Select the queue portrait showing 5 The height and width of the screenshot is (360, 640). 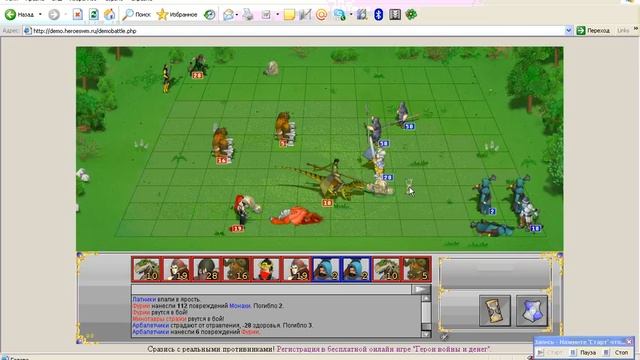417,269
